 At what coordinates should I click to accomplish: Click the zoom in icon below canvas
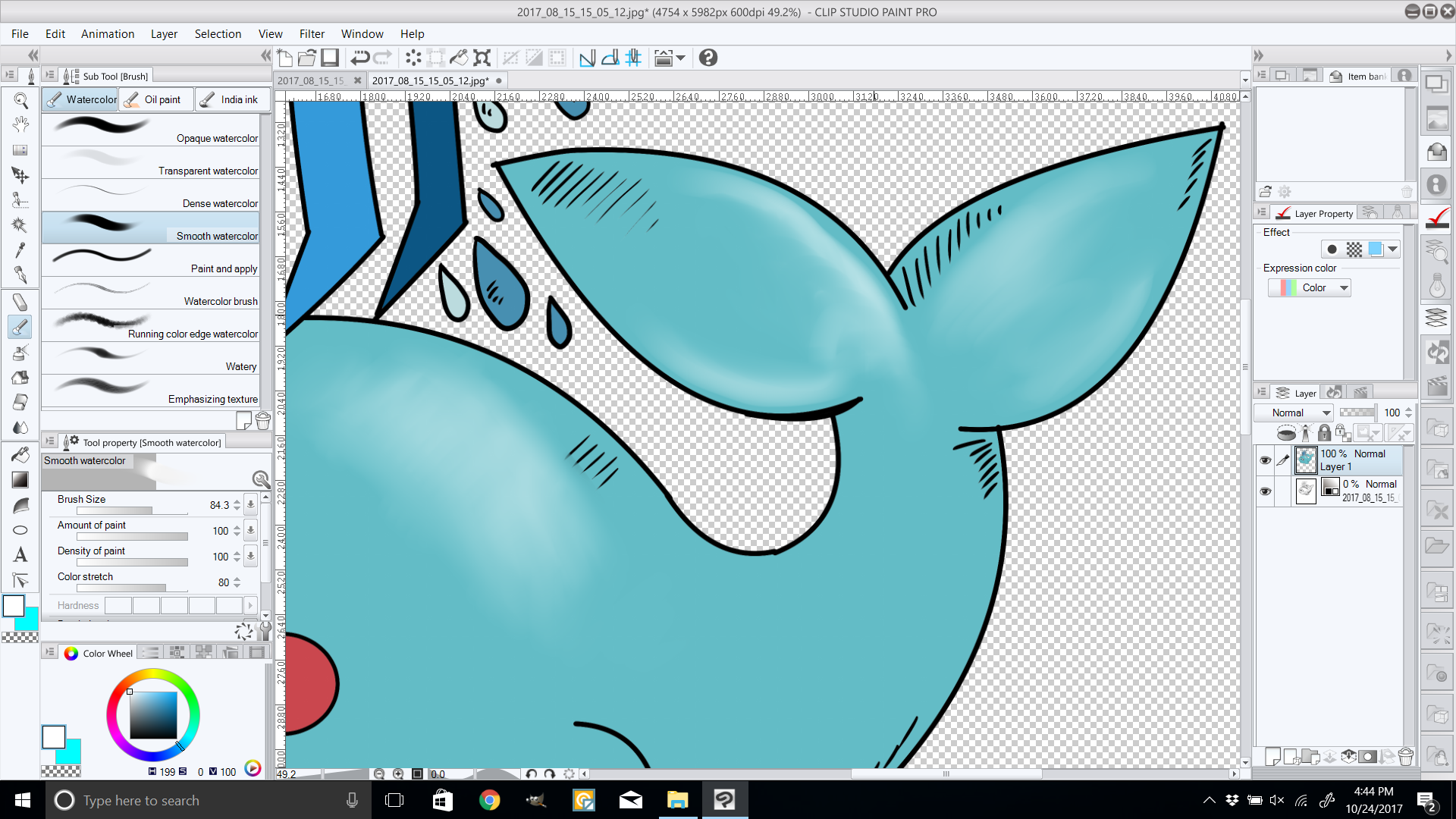tap(398, 774)
